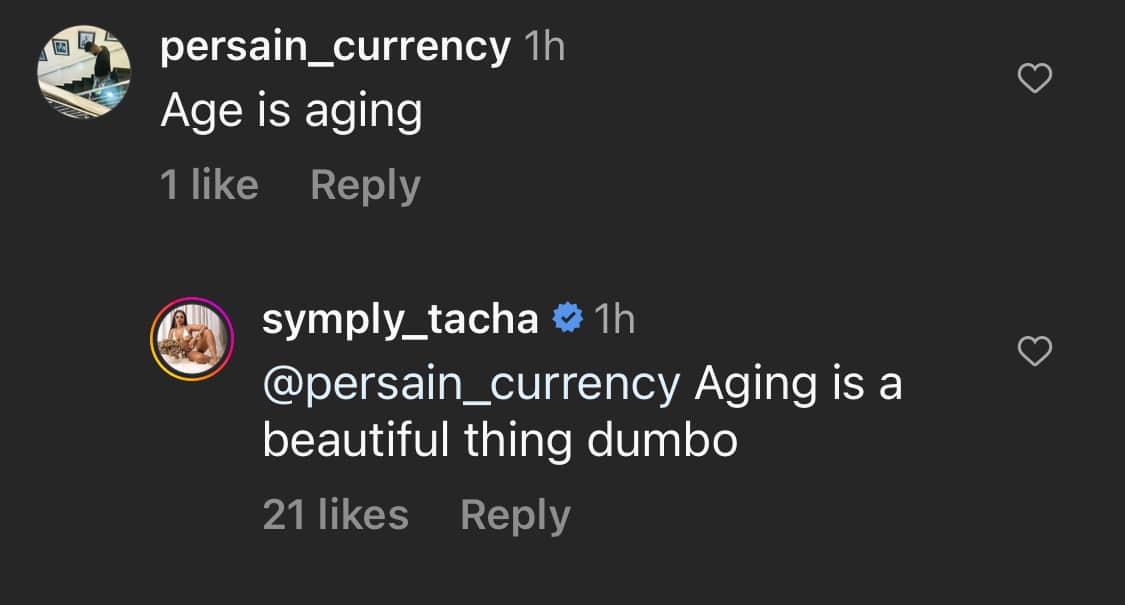View the '1 like' on the first comment

211,184
